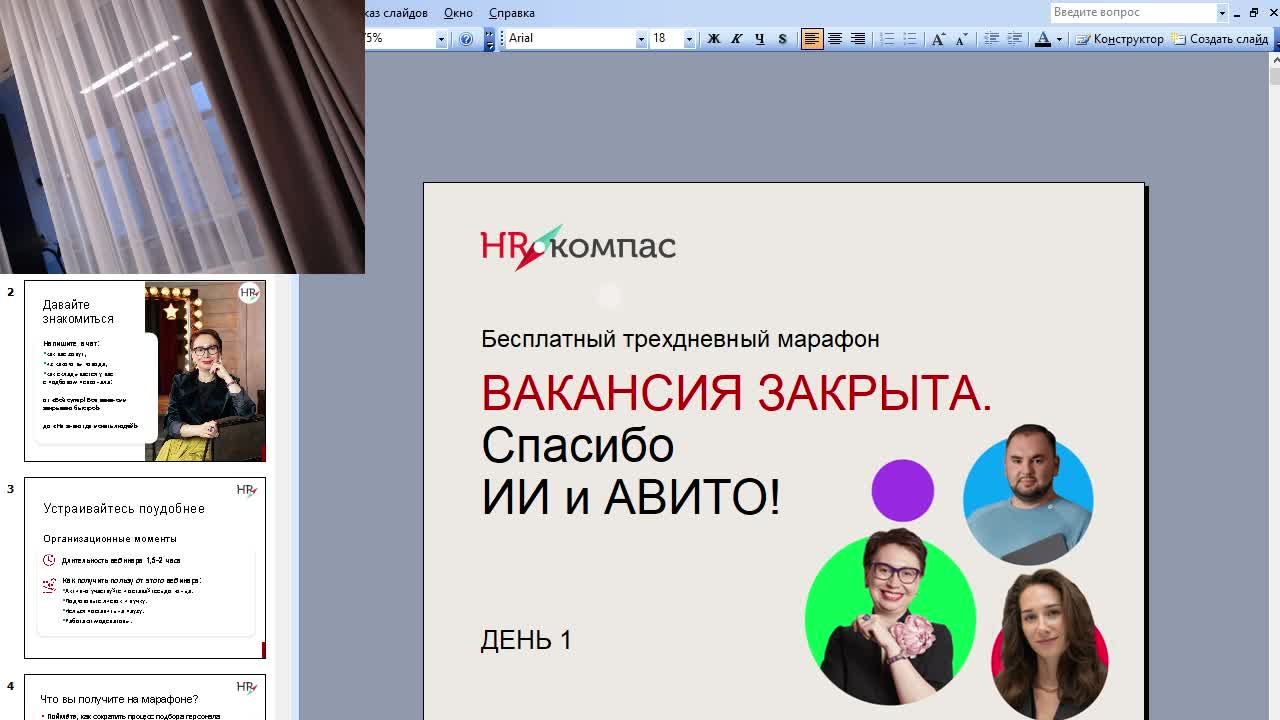
Task: Open the help question box dropdown
Action: coord(1222,12)
